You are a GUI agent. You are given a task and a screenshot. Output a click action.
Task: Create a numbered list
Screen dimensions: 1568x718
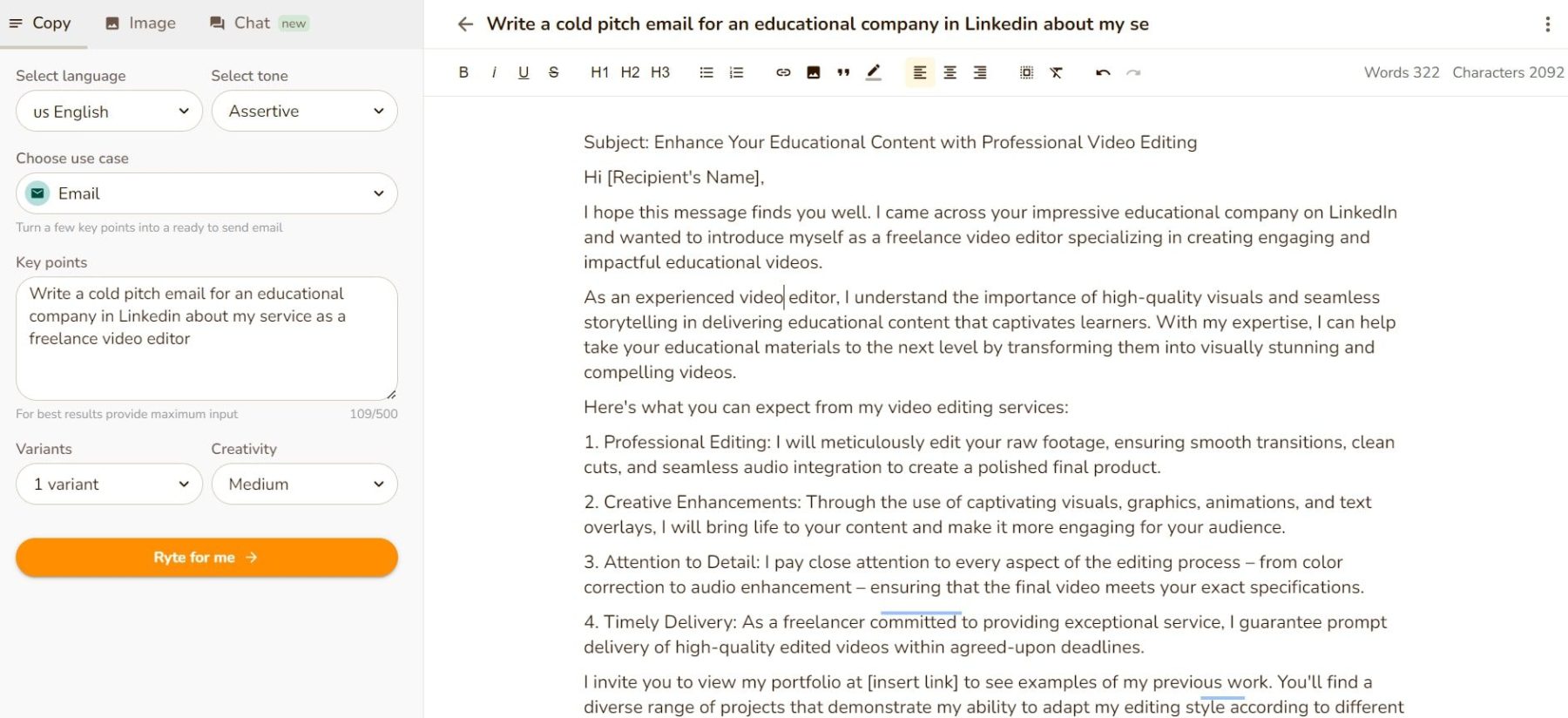click(x=736, y=72)
